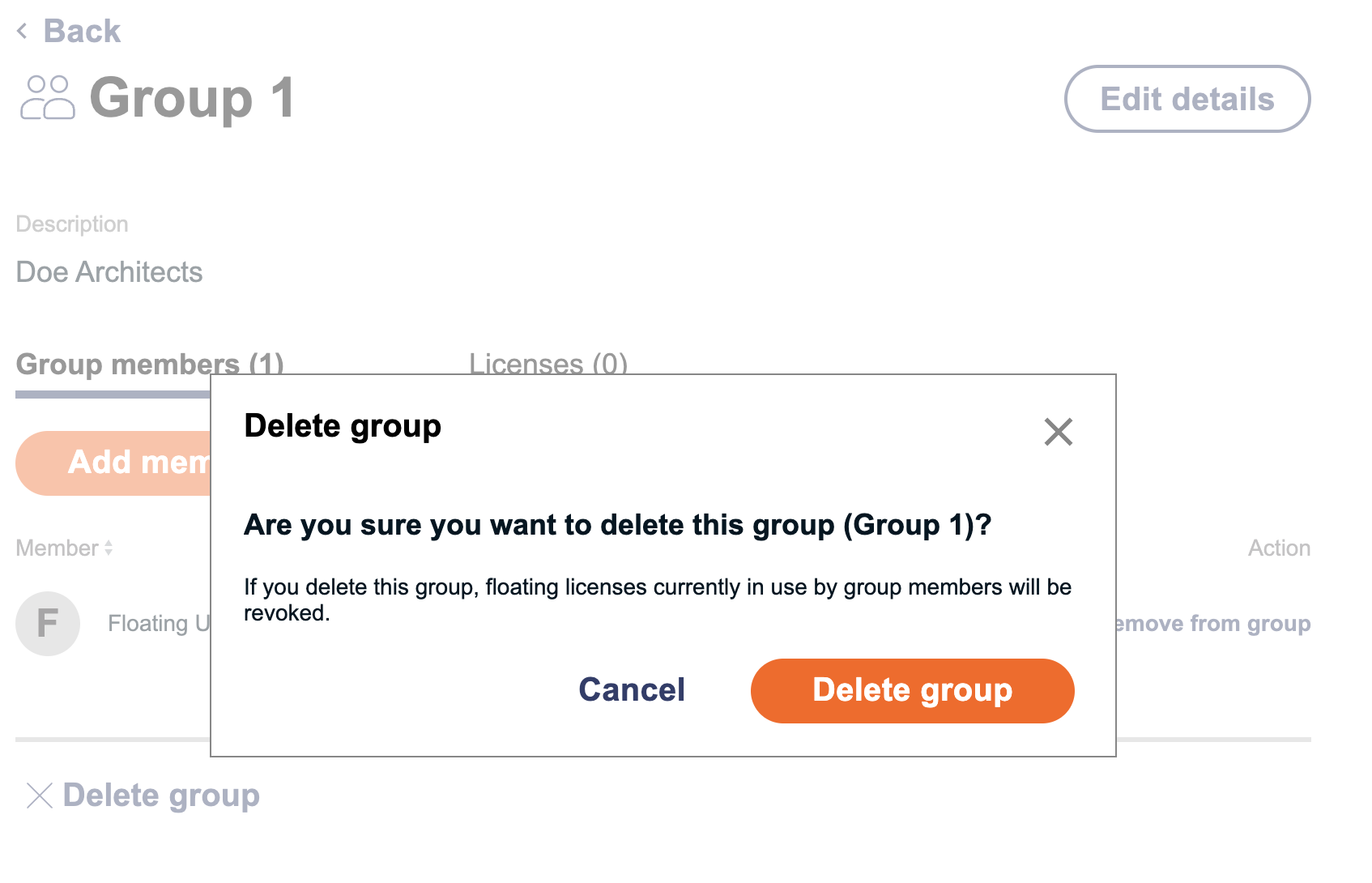This screenshot has height=883, width=1372.
Task: Click the Group 1 title heading
Action: click(x=191, y=99)
